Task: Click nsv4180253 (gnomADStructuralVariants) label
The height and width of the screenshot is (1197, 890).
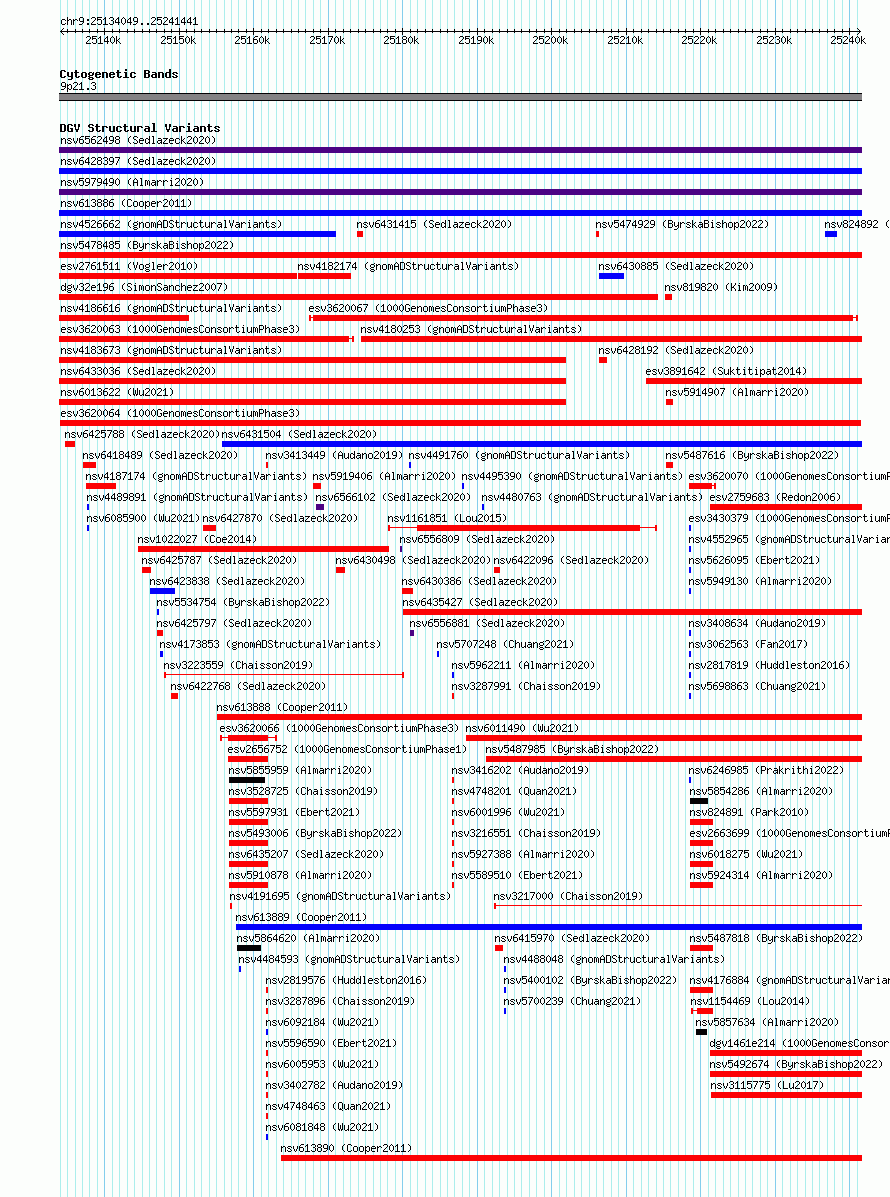Action: [x=471, y=330]
